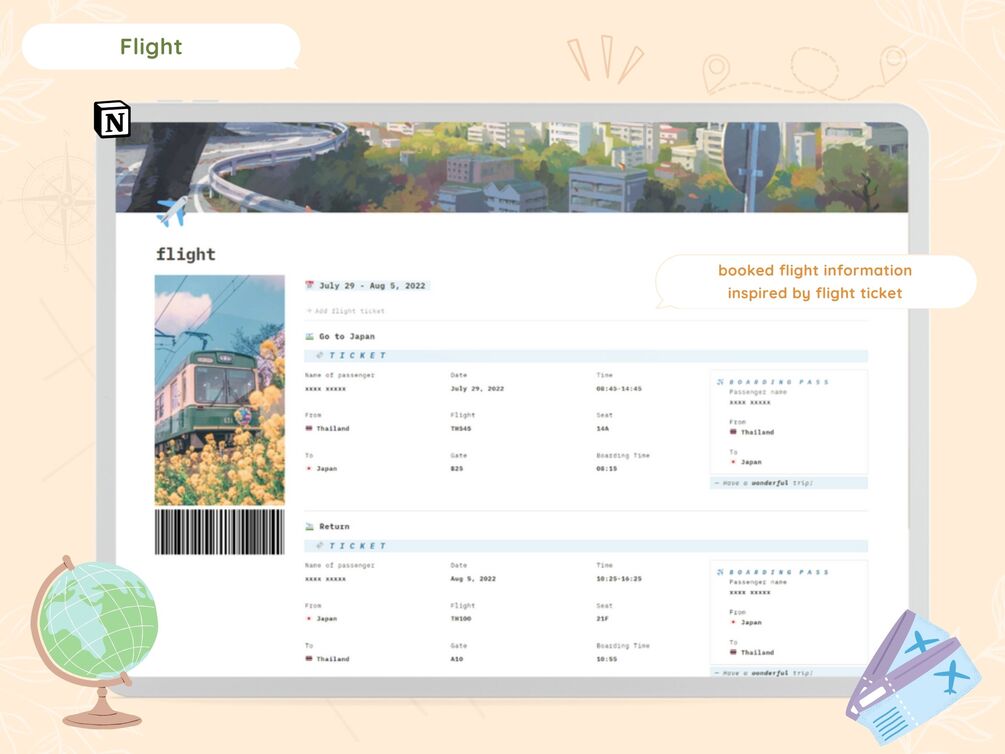Screen dimensions: 1005x754
Task: Click the gate value 'A10'
Action: (456, 658)
